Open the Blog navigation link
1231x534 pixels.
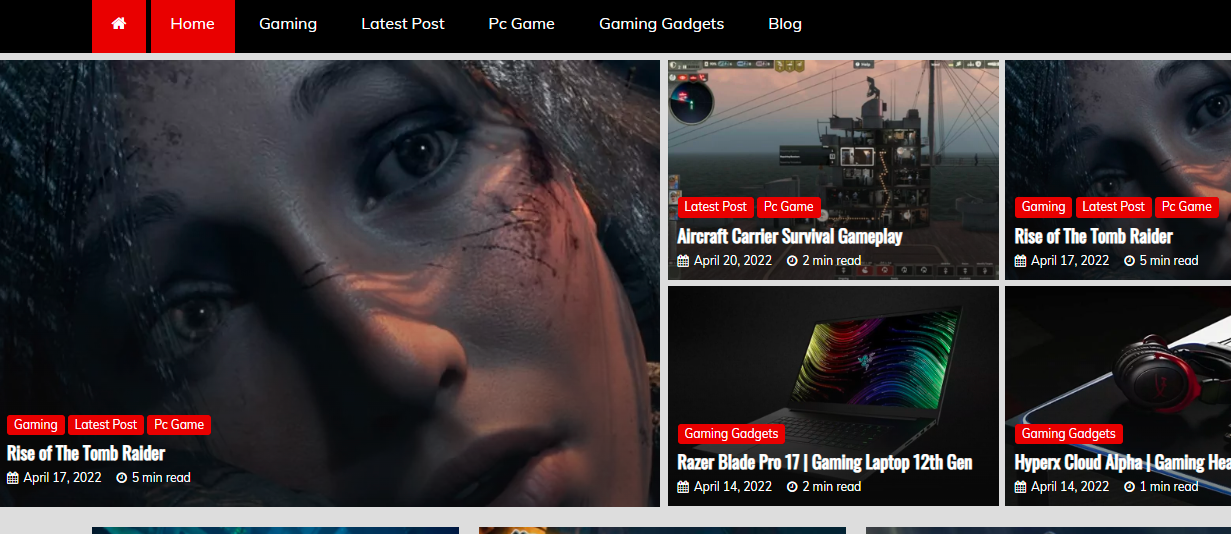coord(784,24)
